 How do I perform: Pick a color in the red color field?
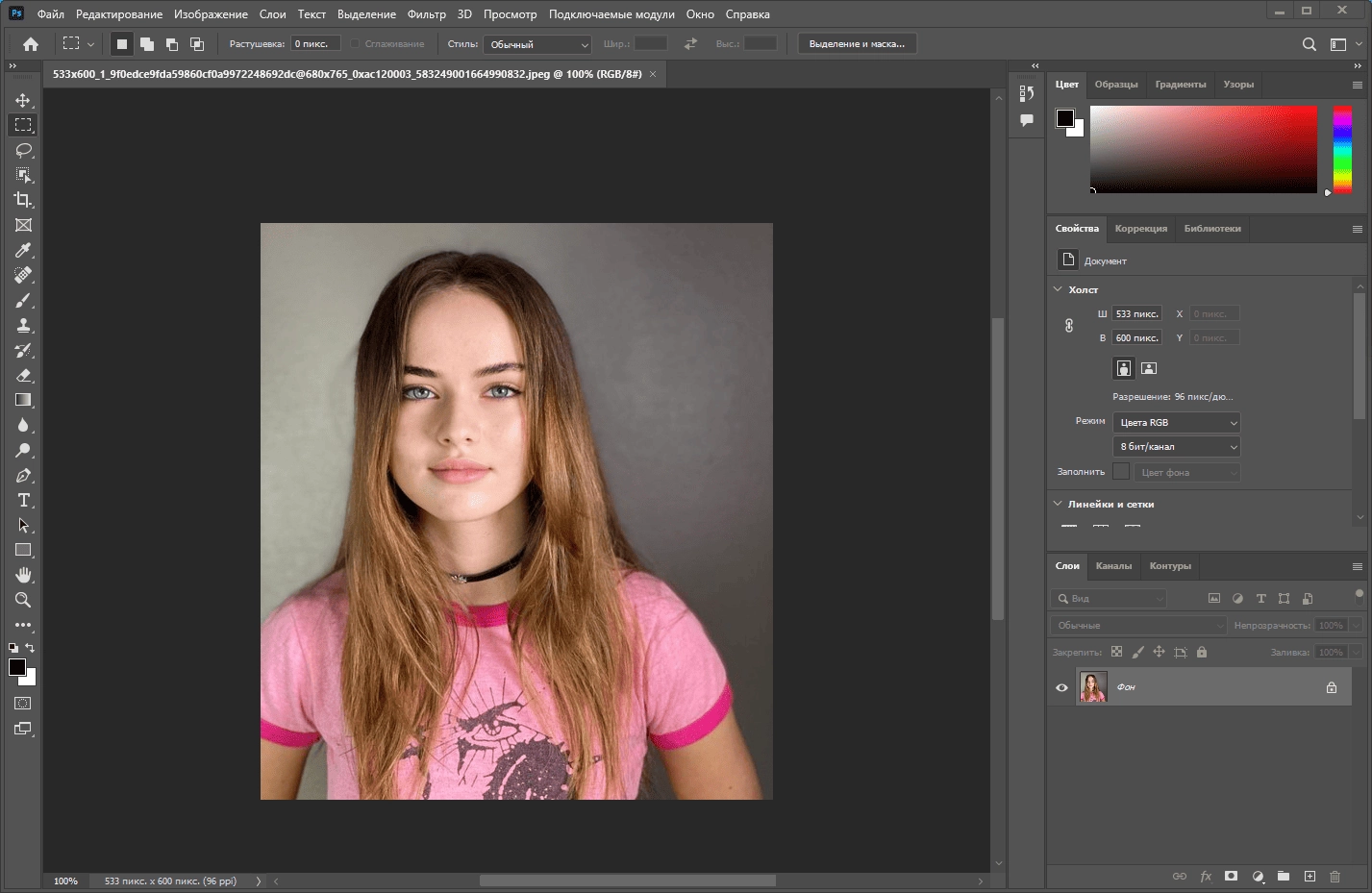coord(1203,149)
